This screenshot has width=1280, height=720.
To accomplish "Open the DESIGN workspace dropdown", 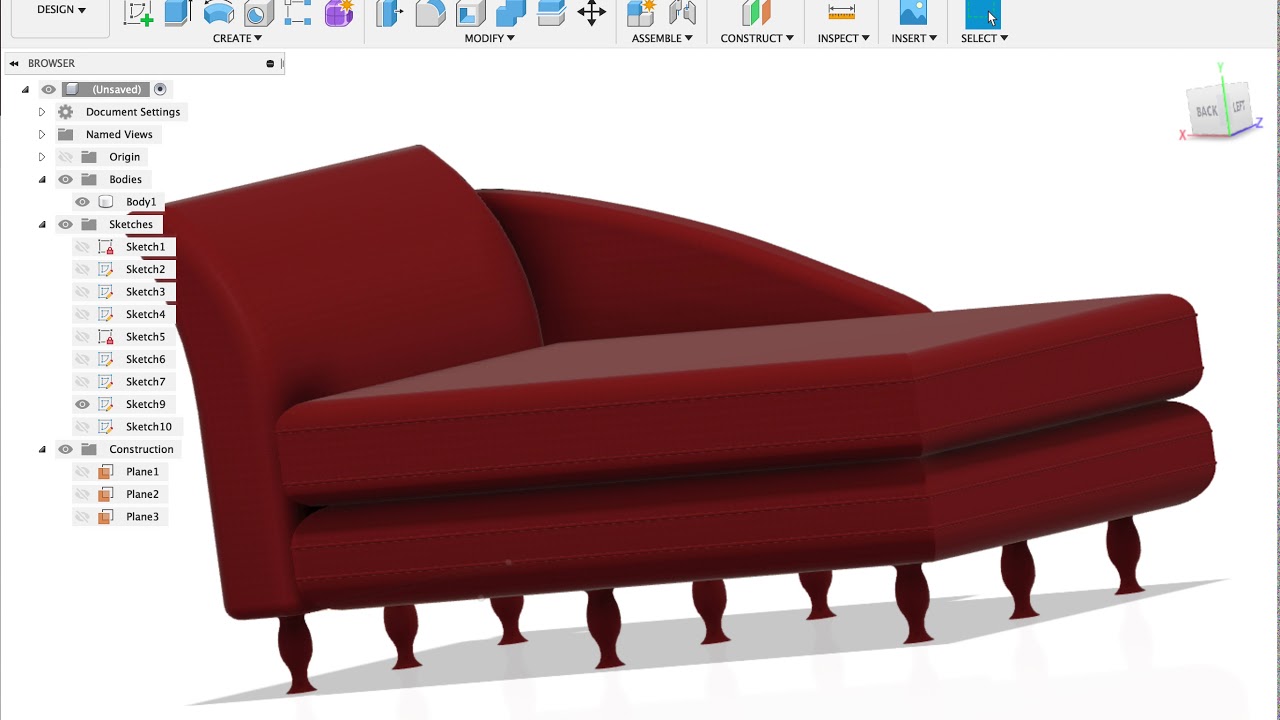I will coord(61,10).
